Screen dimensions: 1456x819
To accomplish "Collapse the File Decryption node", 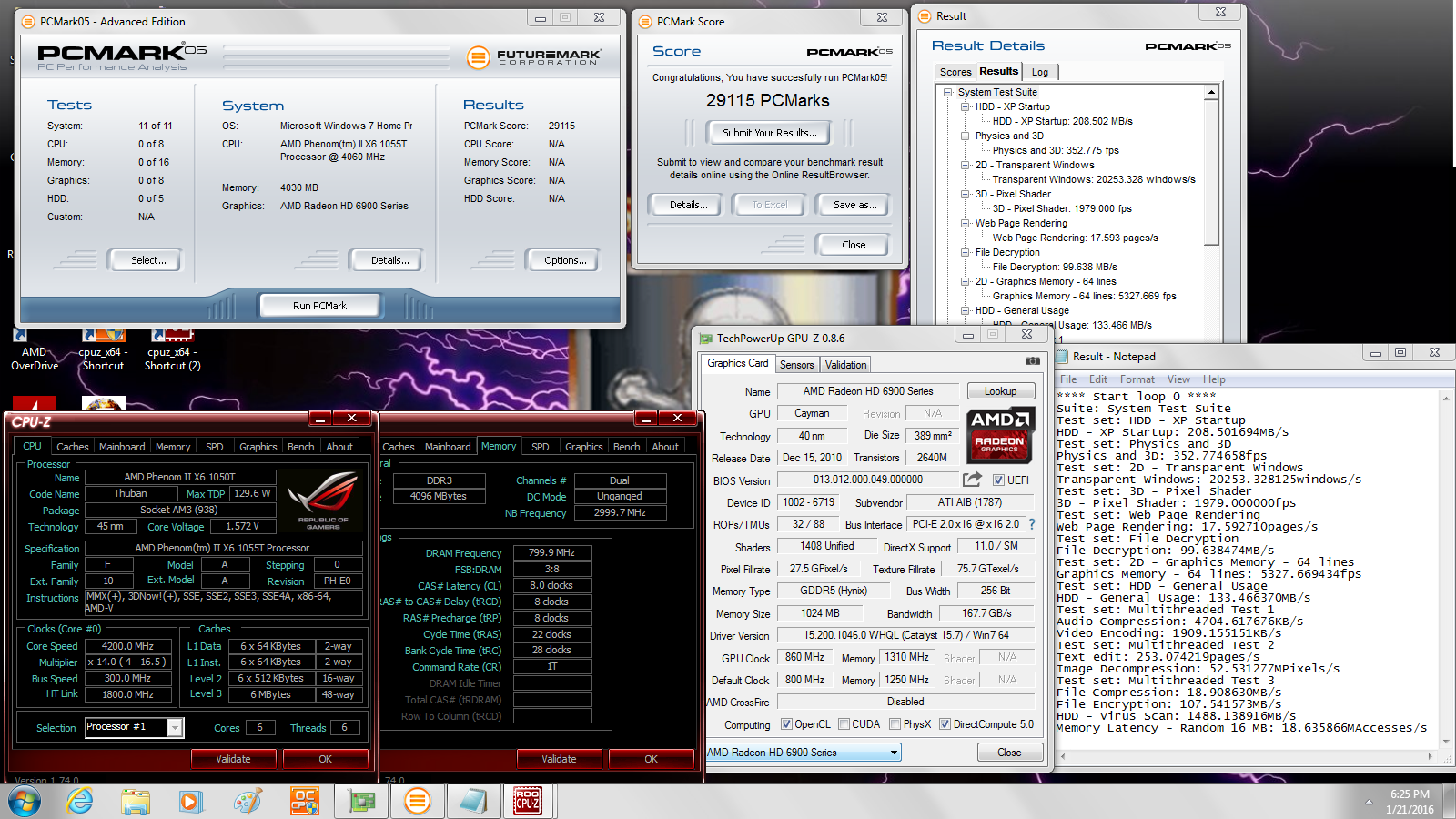I will coord(966,252).
